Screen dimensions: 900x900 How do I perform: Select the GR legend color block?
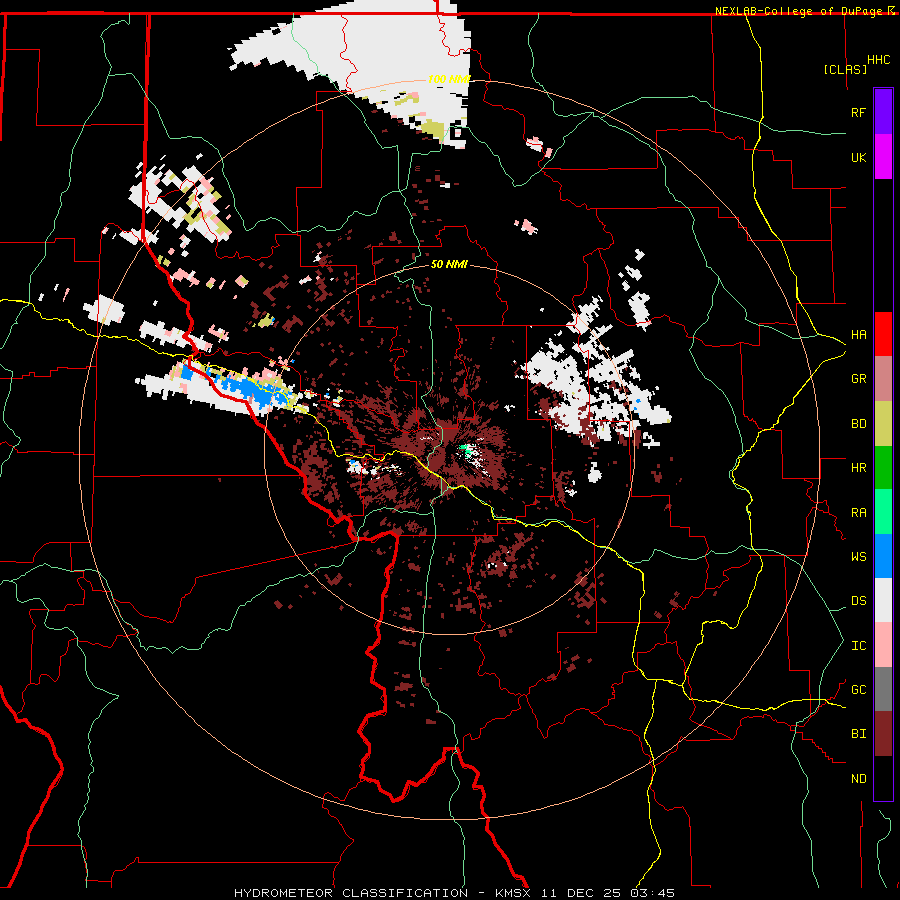pos(883,378)
